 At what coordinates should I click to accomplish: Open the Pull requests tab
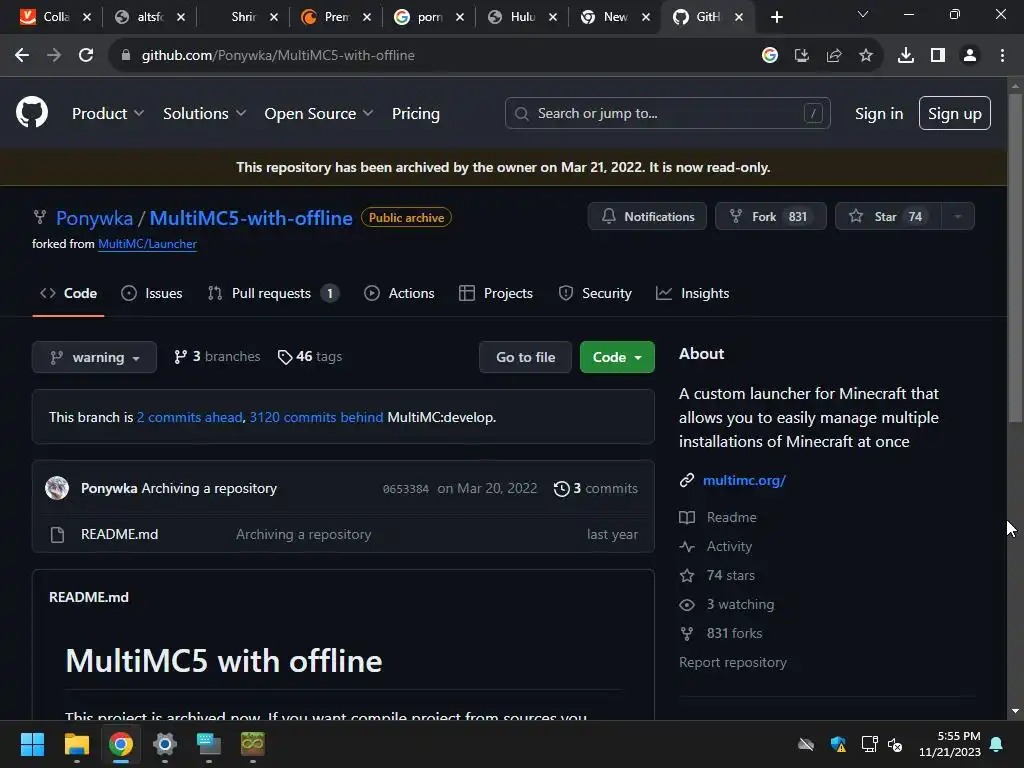(273, 294)
